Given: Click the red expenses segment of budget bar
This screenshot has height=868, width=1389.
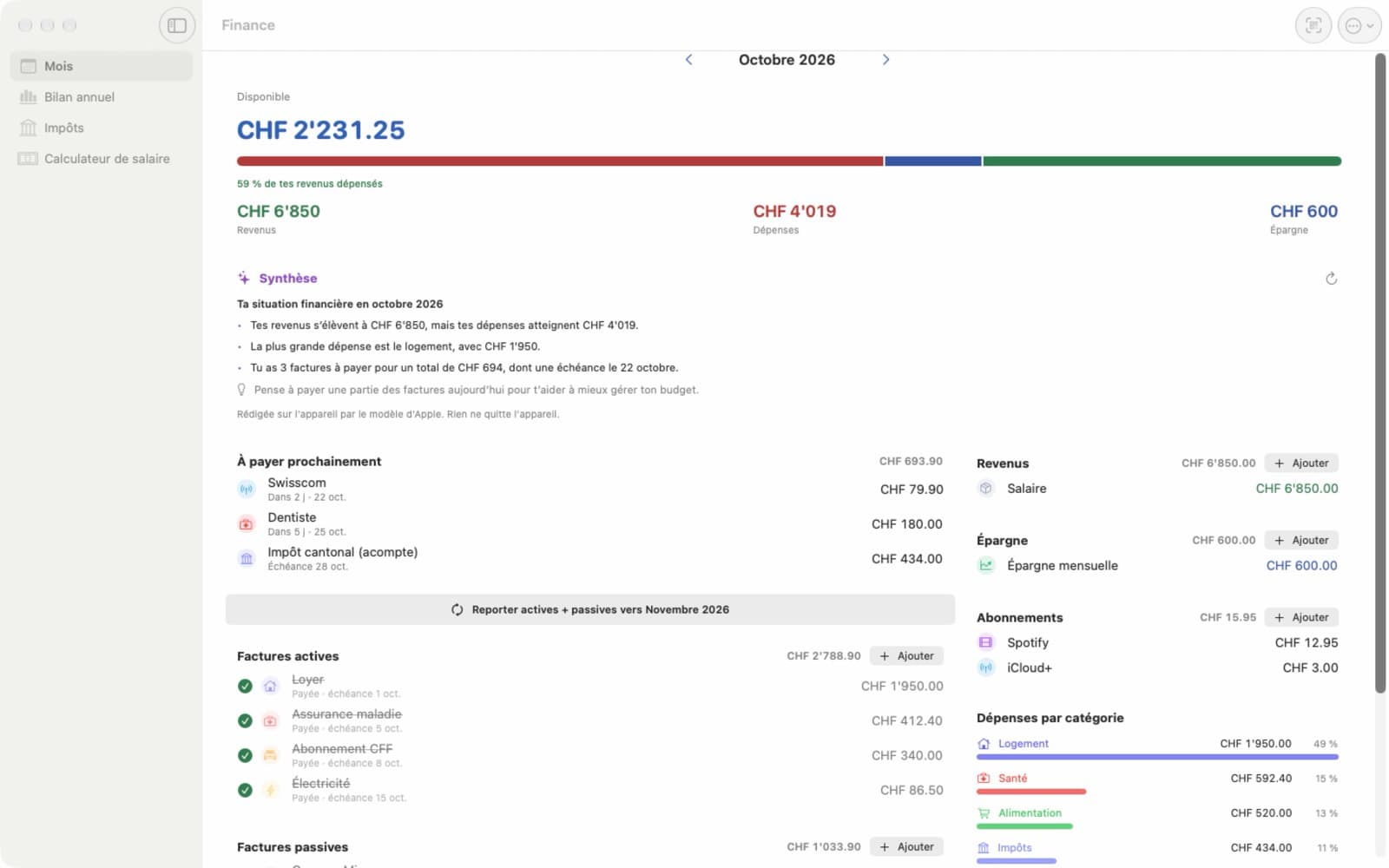Looking at the screenshot, I should pyautogui.click(x=560, y=161).
